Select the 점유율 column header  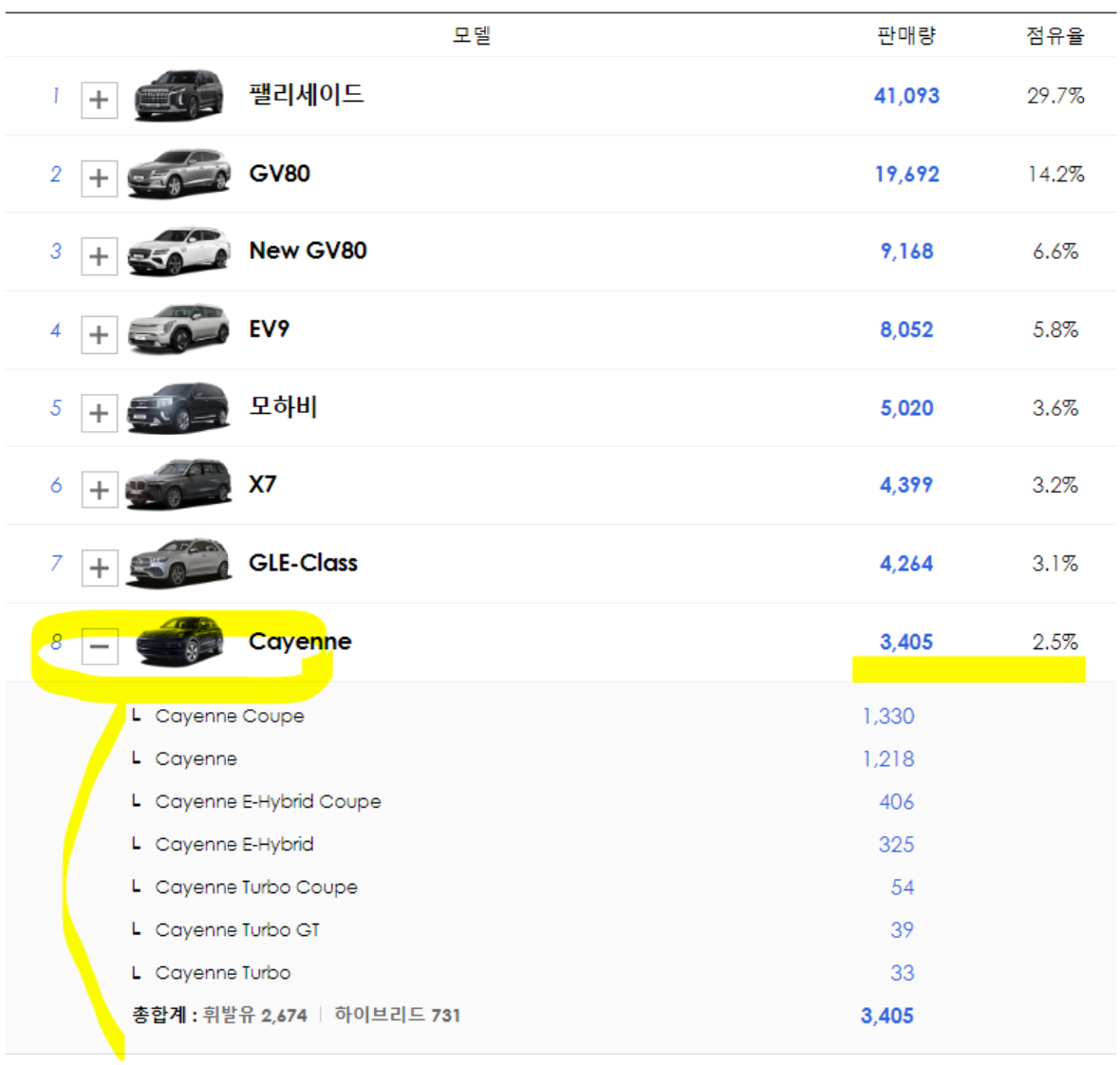[1055, 35]
